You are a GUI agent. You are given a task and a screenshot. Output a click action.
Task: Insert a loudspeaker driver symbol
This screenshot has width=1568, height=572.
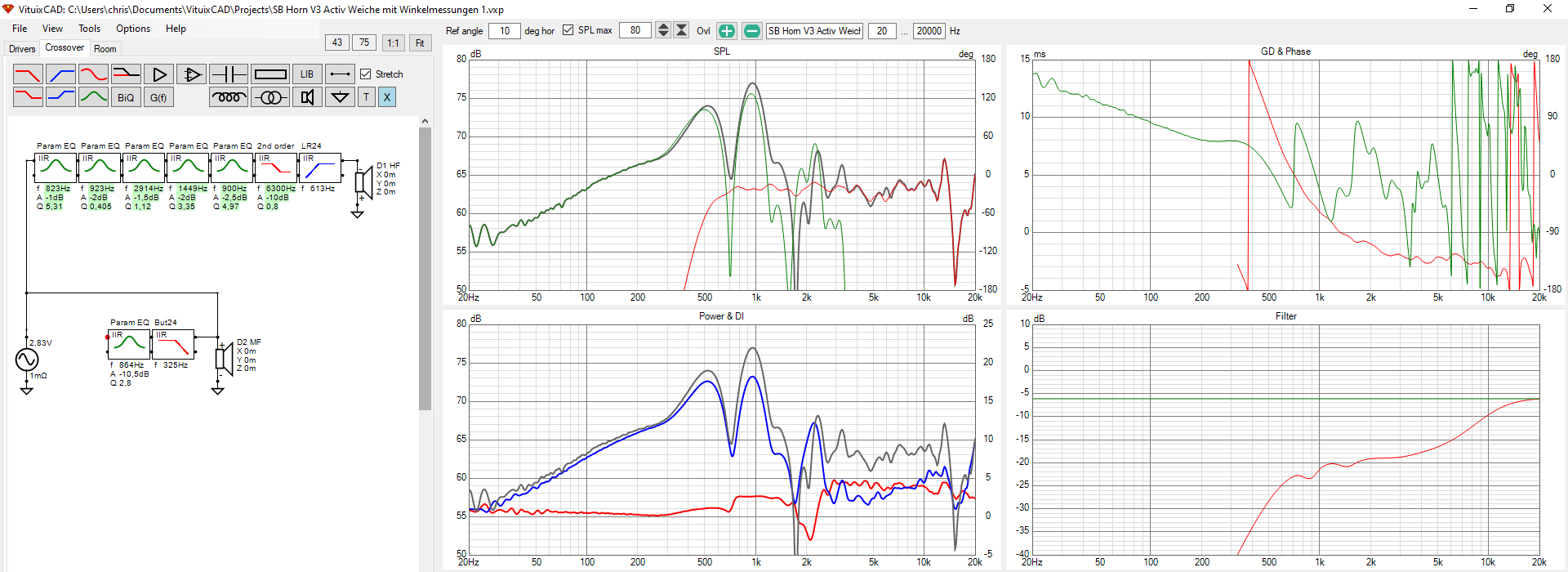tap(307, 97)
